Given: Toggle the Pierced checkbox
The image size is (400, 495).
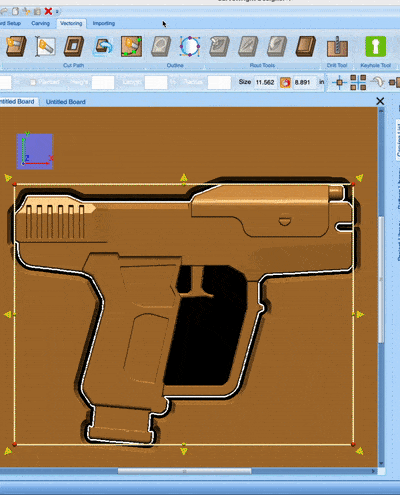Looking at the screenshot, I should (33, 82).
